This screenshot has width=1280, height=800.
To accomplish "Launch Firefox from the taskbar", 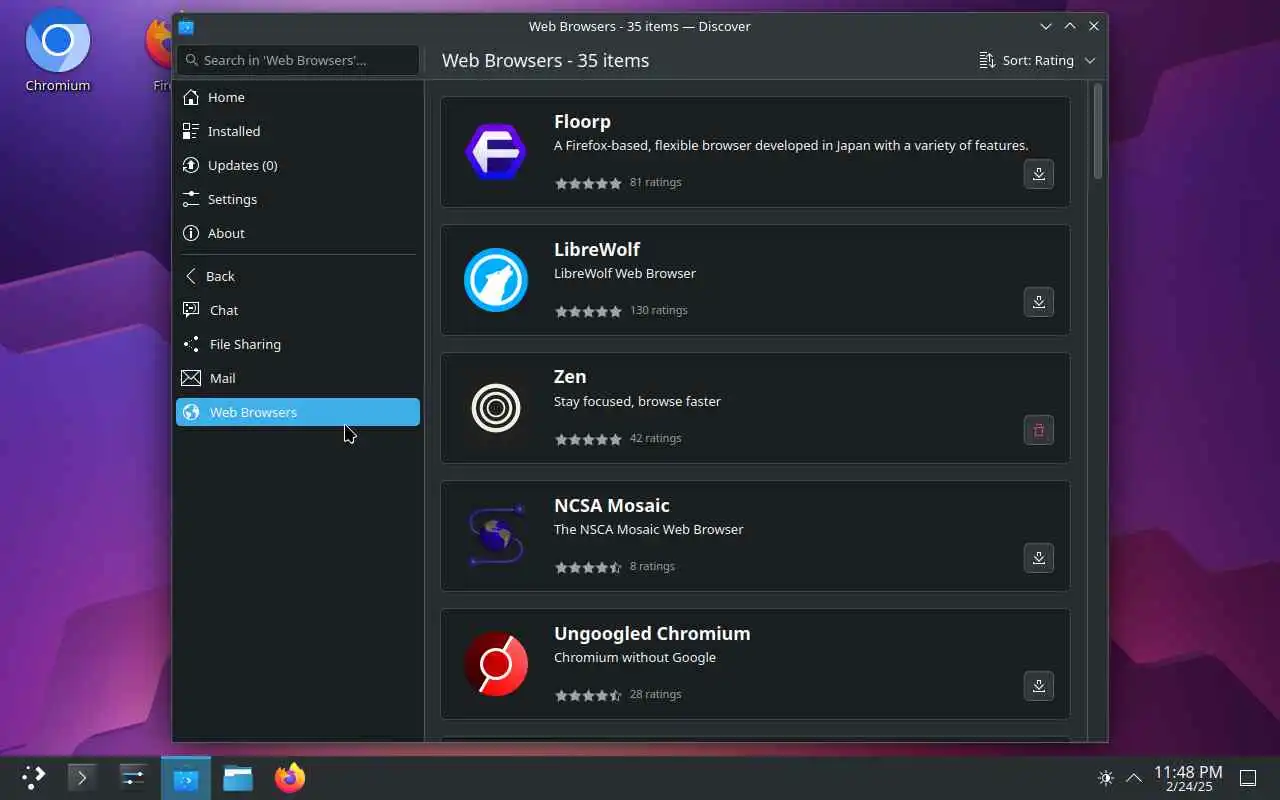I will (x=290, y=777).
